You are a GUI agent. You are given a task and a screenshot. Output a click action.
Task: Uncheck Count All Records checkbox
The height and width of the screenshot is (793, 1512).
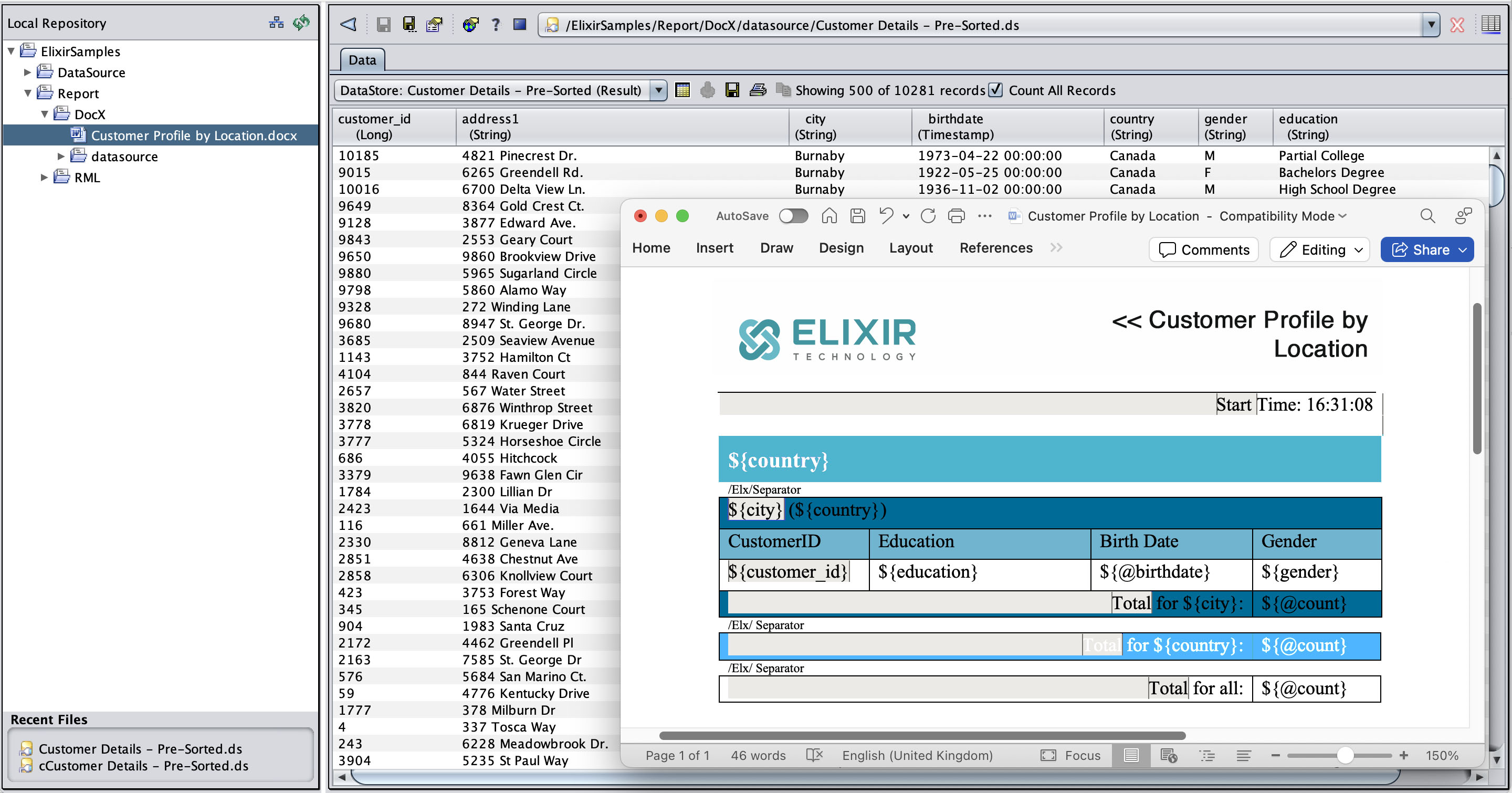(995, 90)
